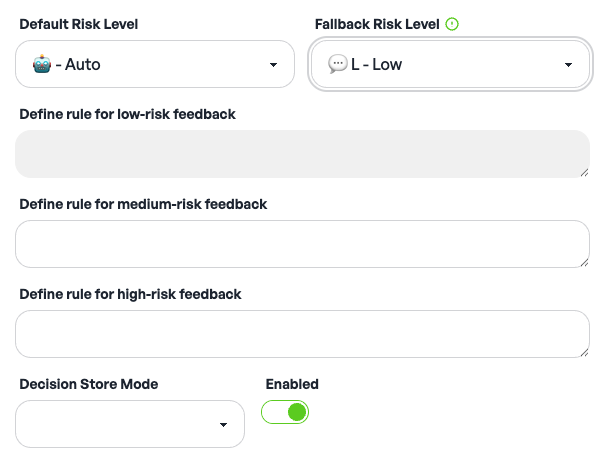Click the robot icon in Default Risk Level
This screenshot has width=602, height=463.
point(41,65)
